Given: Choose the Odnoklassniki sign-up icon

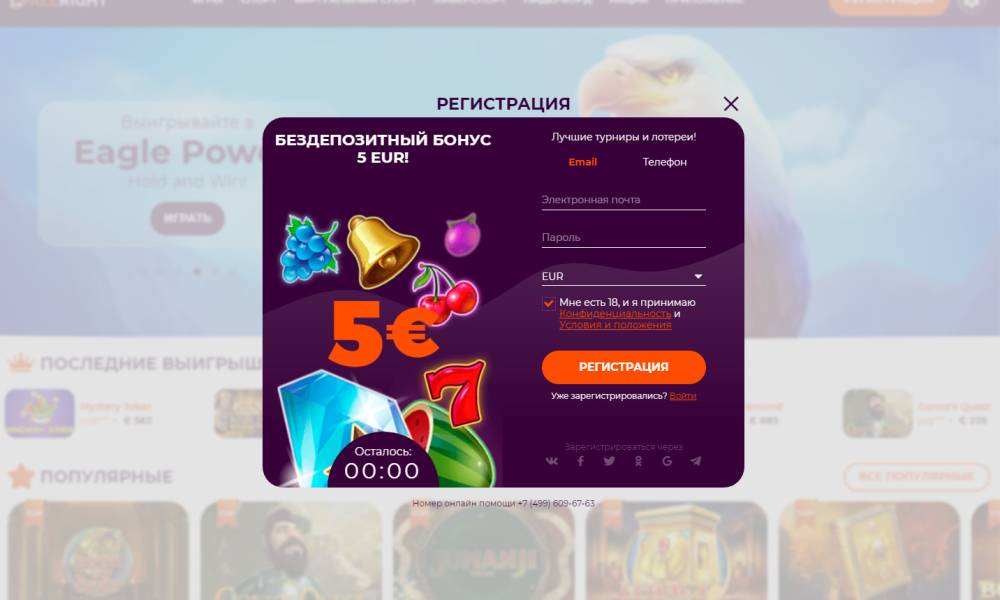Looking at the screenshot, I should coord(638,461).
